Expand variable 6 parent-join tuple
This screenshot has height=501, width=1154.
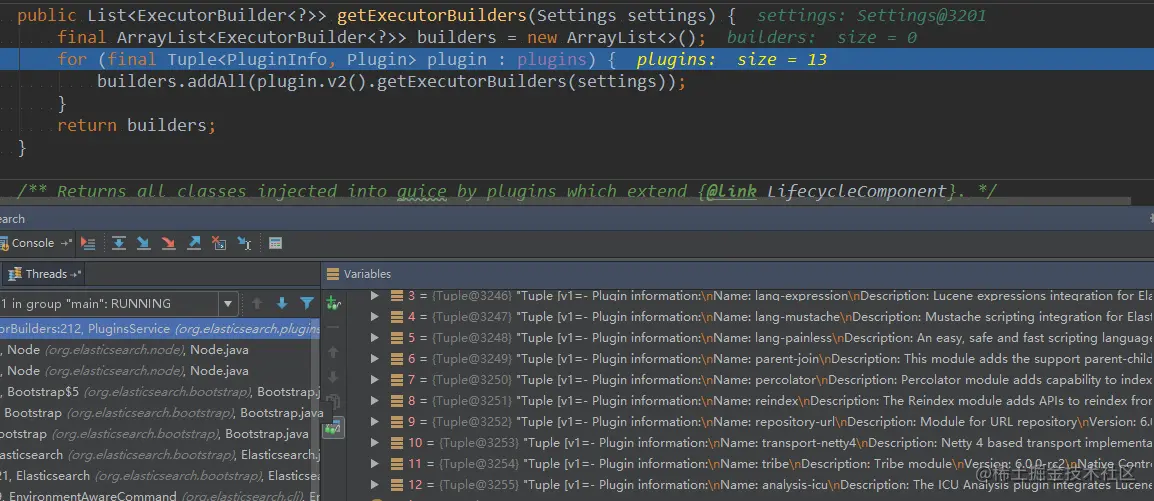tap(375, 359)
